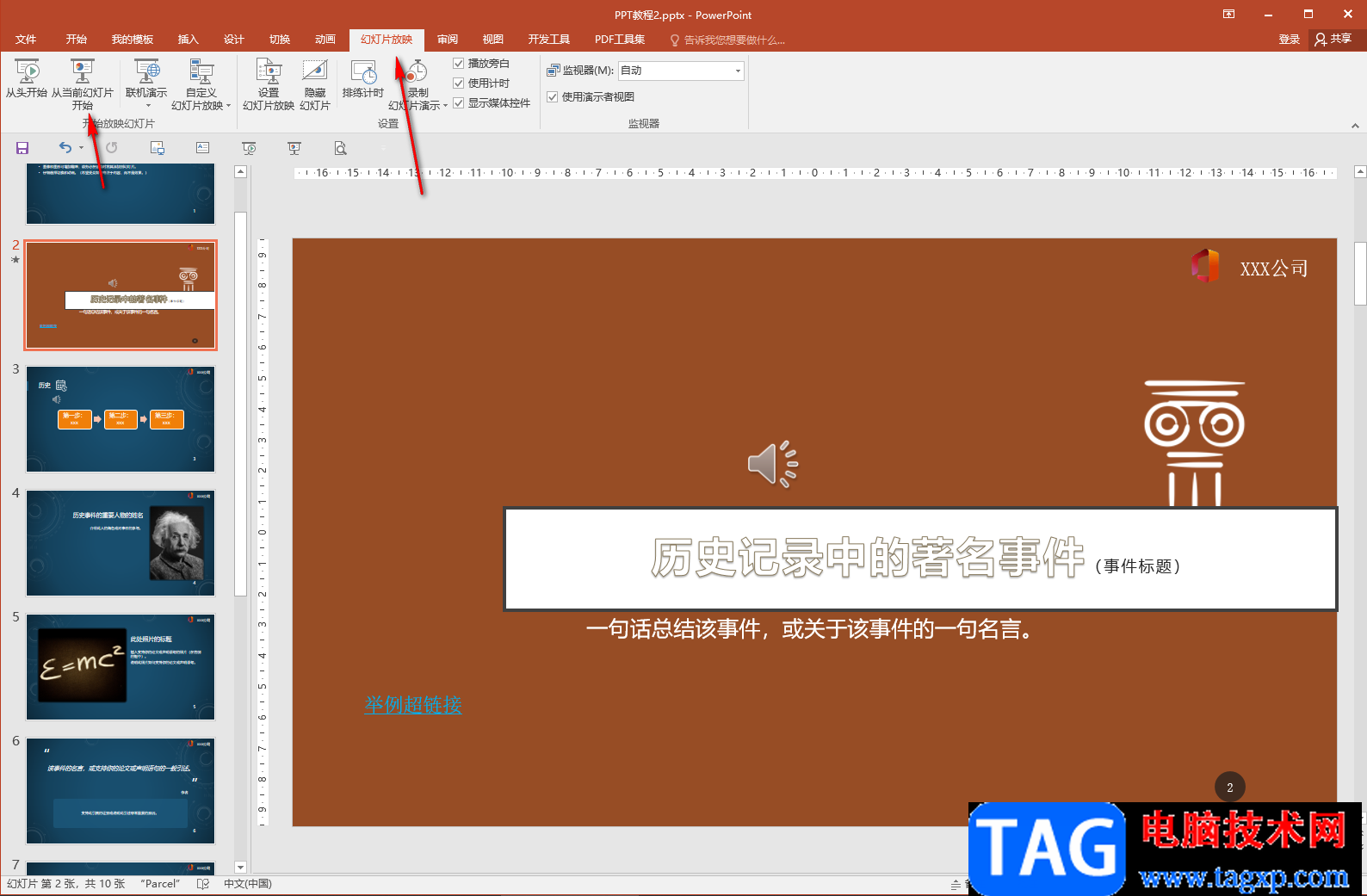Click subtitle text 一句话总结该事件

click(x=674, y=629)
